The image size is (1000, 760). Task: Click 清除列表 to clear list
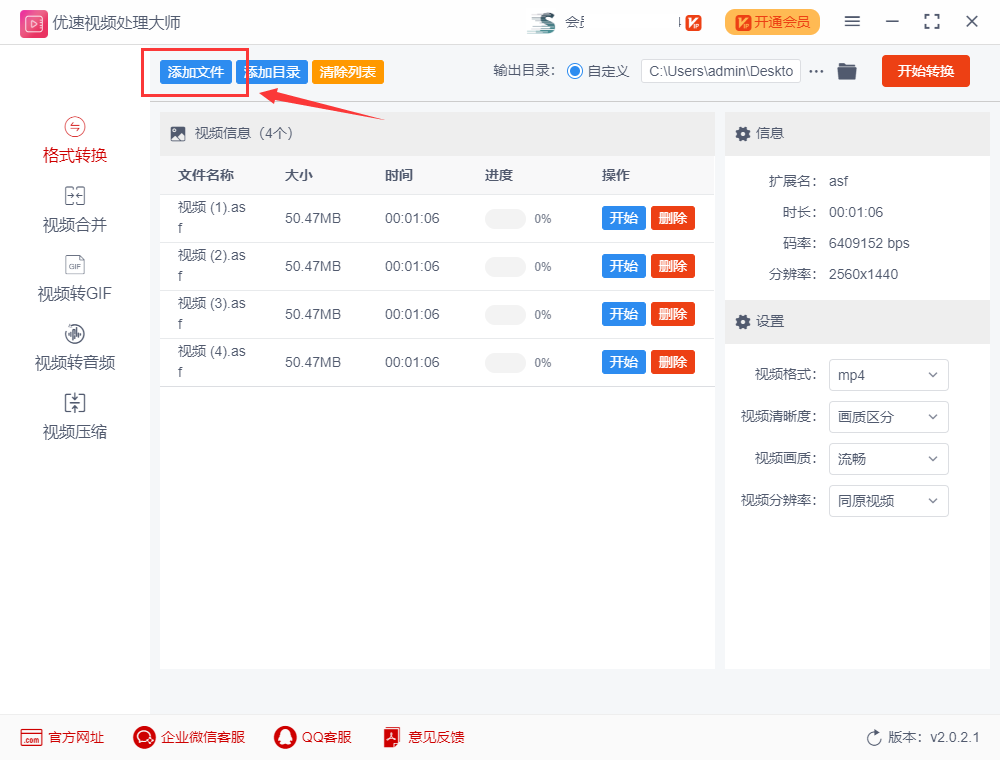pos(347,72)
